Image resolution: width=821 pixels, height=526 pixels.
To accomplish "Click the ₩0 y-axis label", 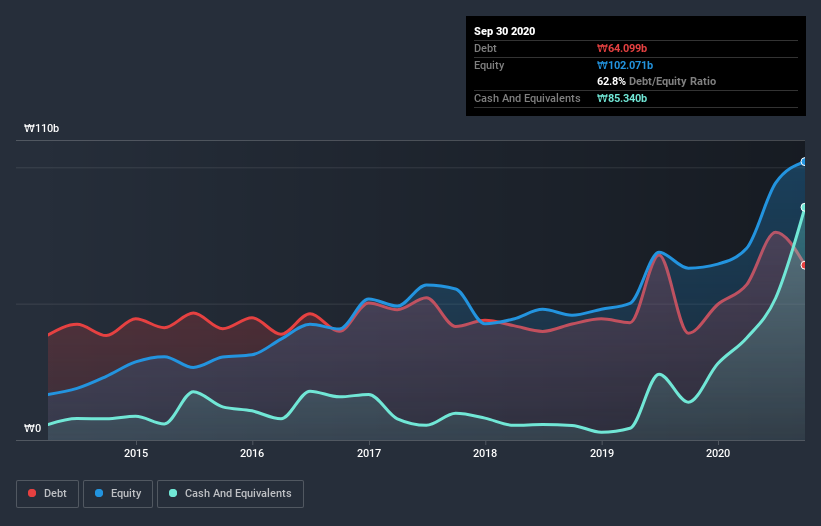I will pos(32,428).
